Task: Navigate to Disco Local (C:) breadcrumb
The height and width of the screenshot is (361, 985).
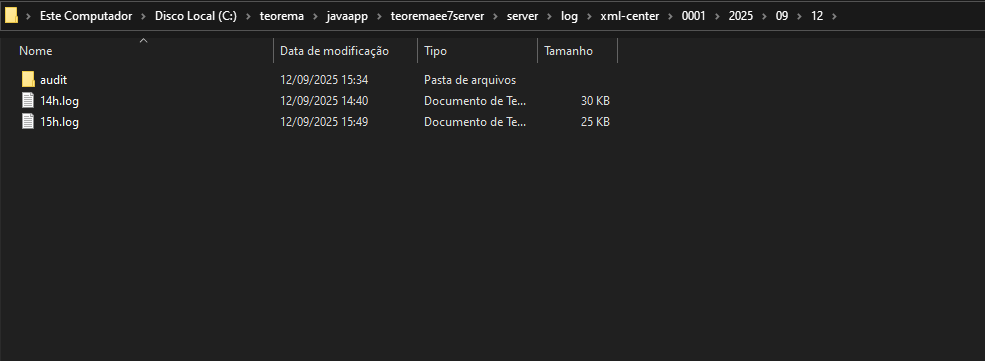Action: click(196, 16)
